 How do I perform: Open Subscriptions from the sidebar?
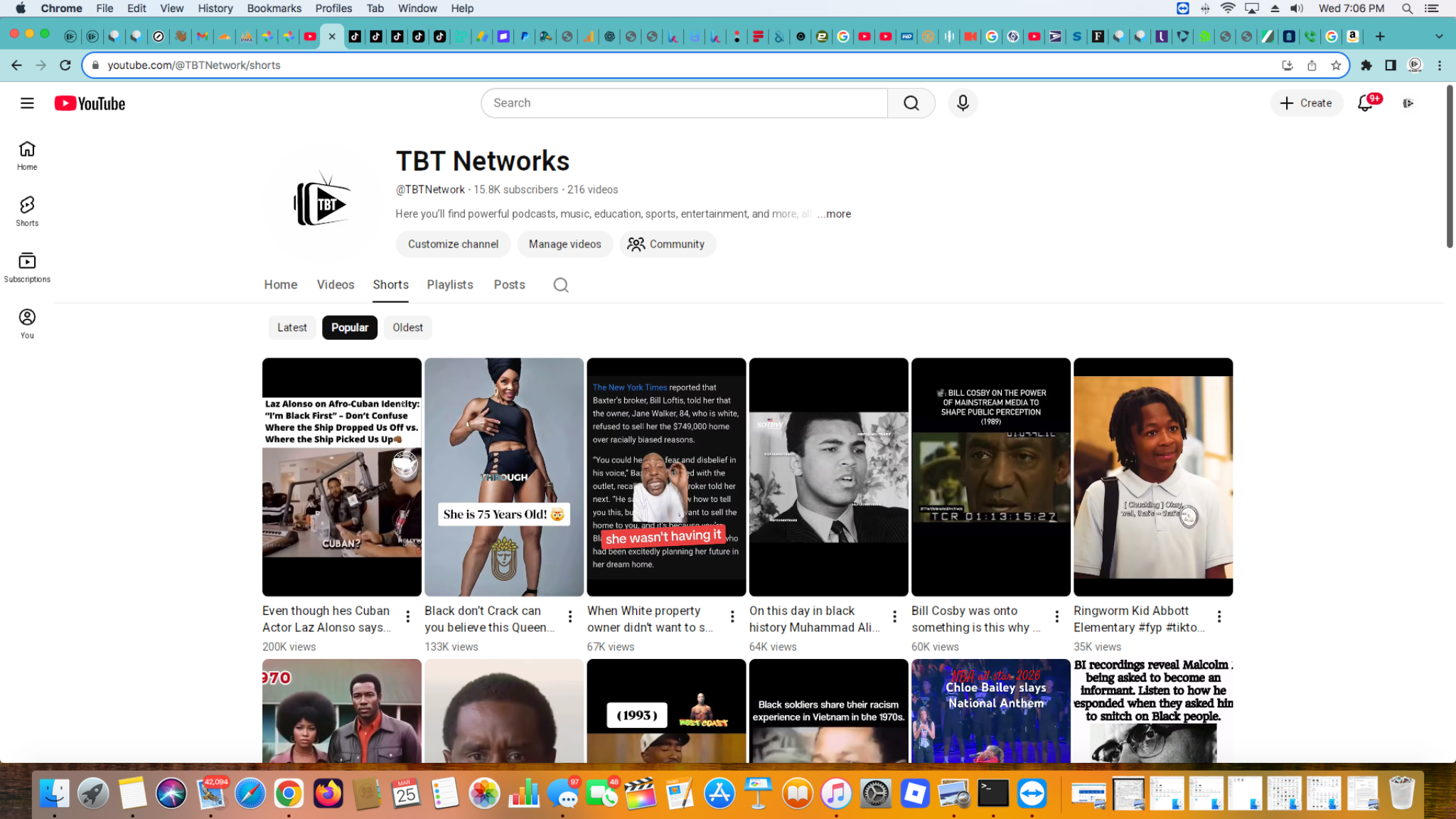click(x=26, y=267)
